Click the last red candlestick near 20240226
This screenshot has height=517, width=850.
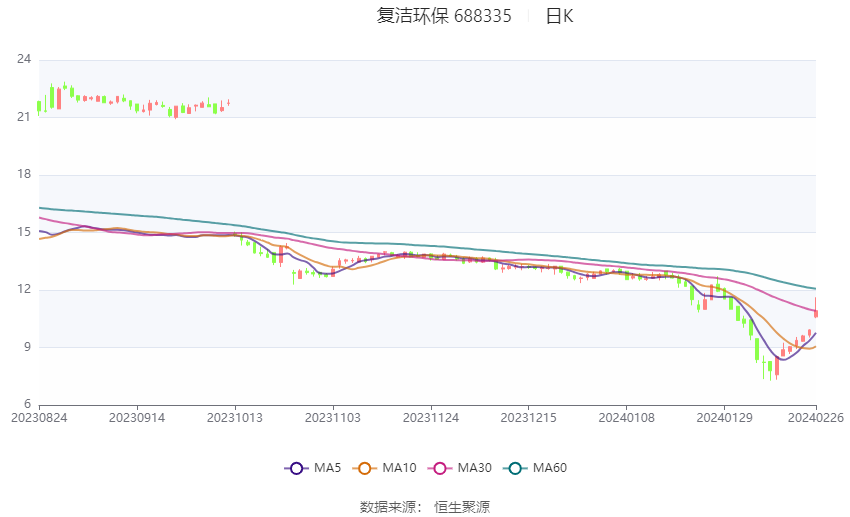coord(816,308)
